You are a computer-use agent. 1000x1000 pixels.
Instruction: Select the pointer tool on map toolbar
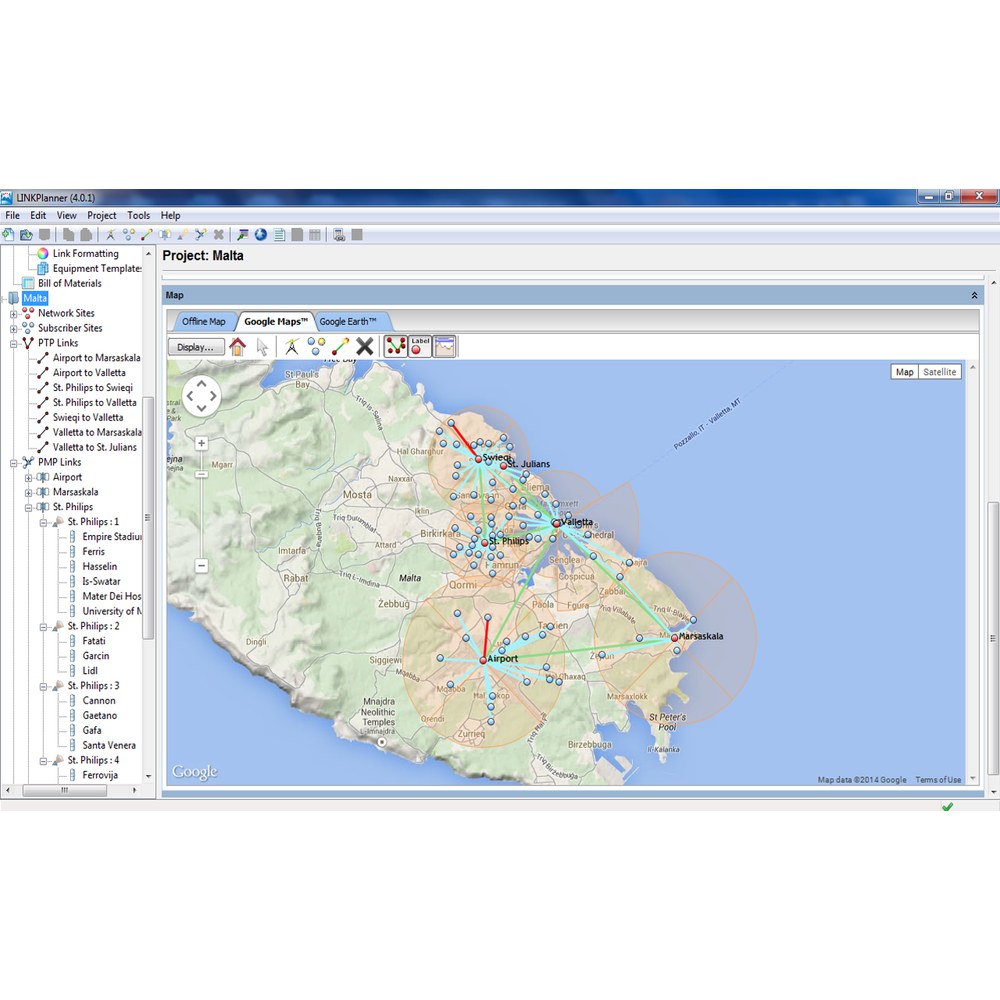[262, 346]
